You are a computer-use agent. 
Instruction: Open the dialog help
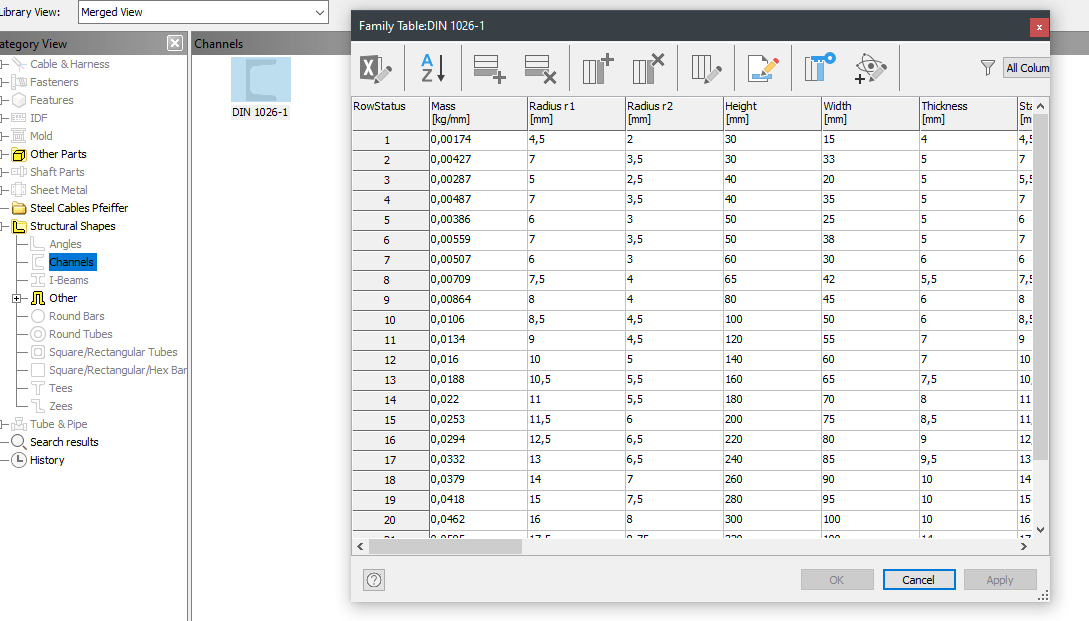click(x=373, y=579)
